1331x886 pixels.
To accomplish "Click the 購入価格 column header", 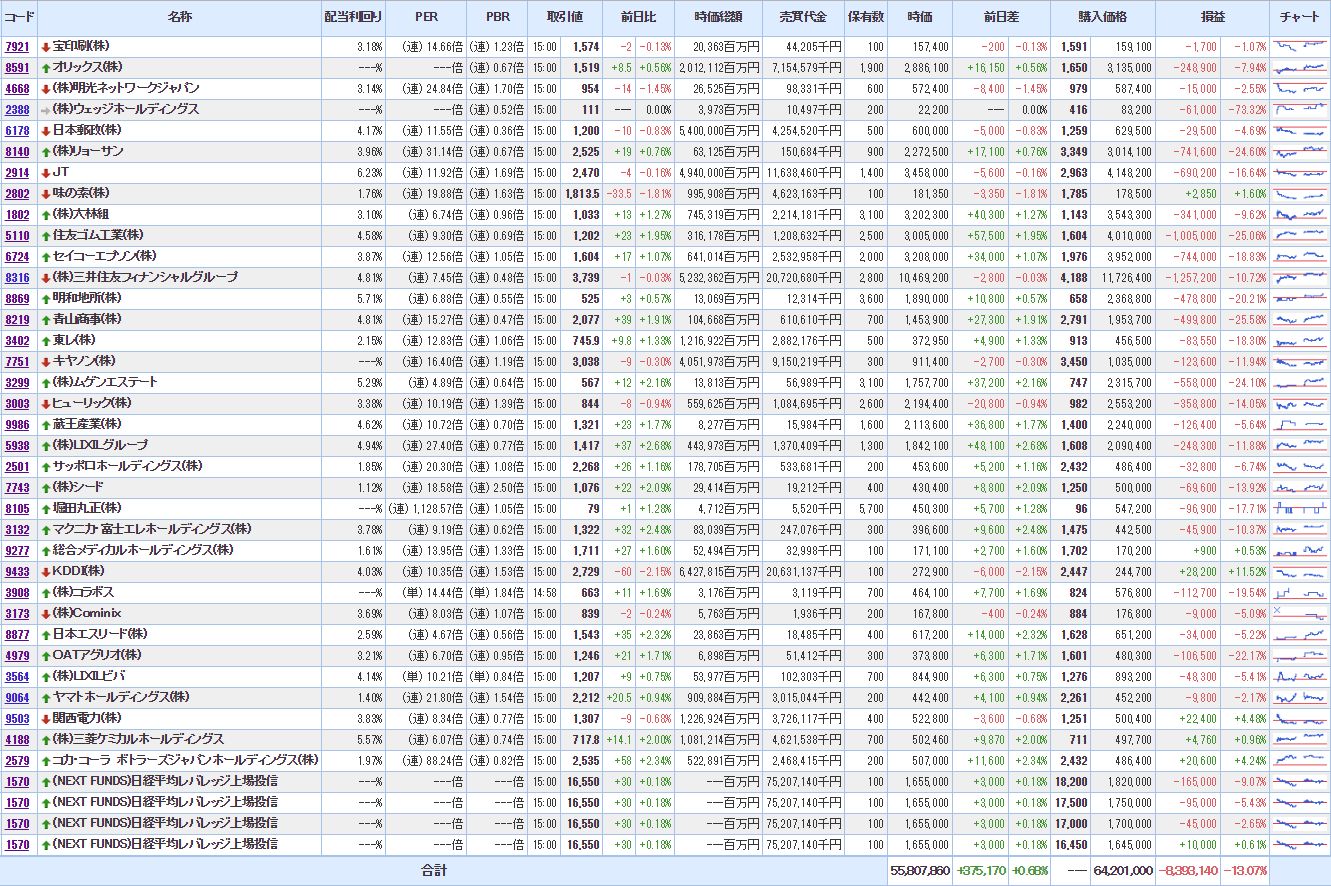I will (1102, 18).
